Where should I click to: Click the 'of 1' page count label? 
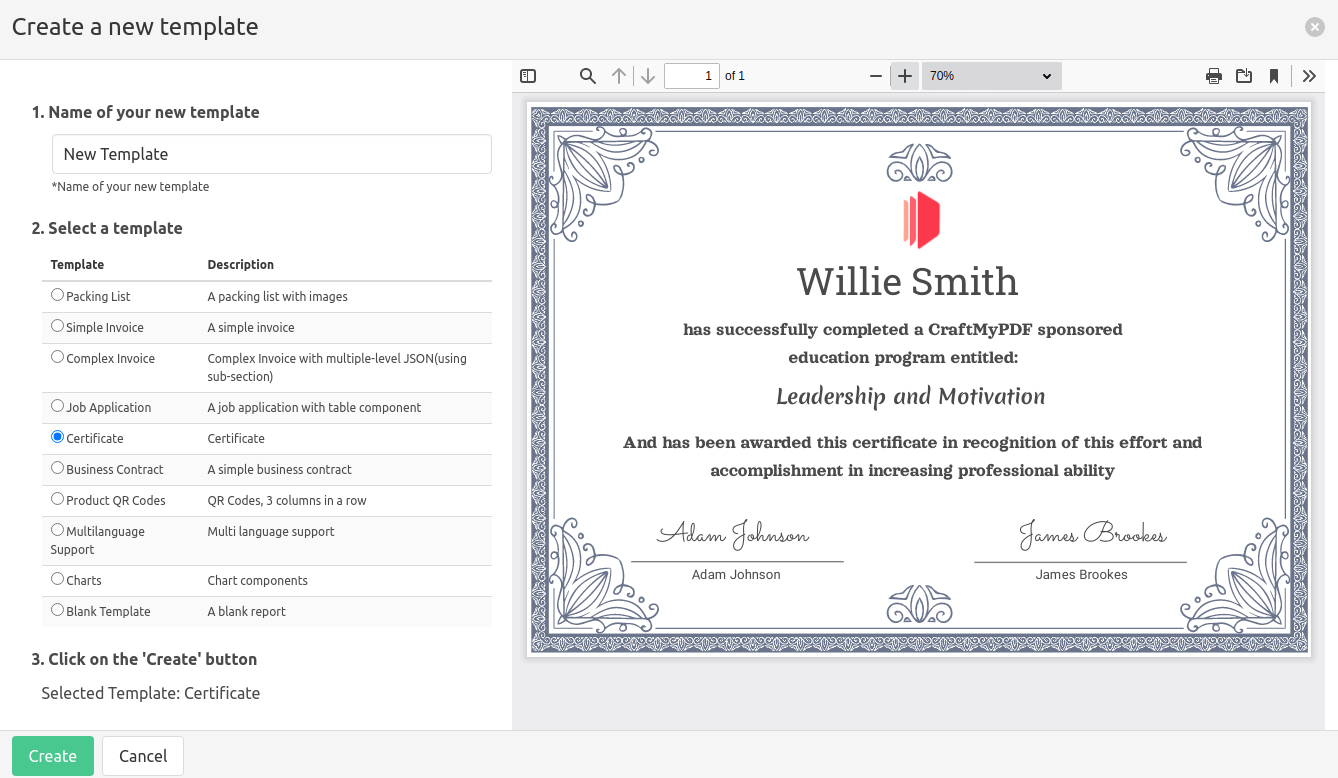(x=735, y=76)
